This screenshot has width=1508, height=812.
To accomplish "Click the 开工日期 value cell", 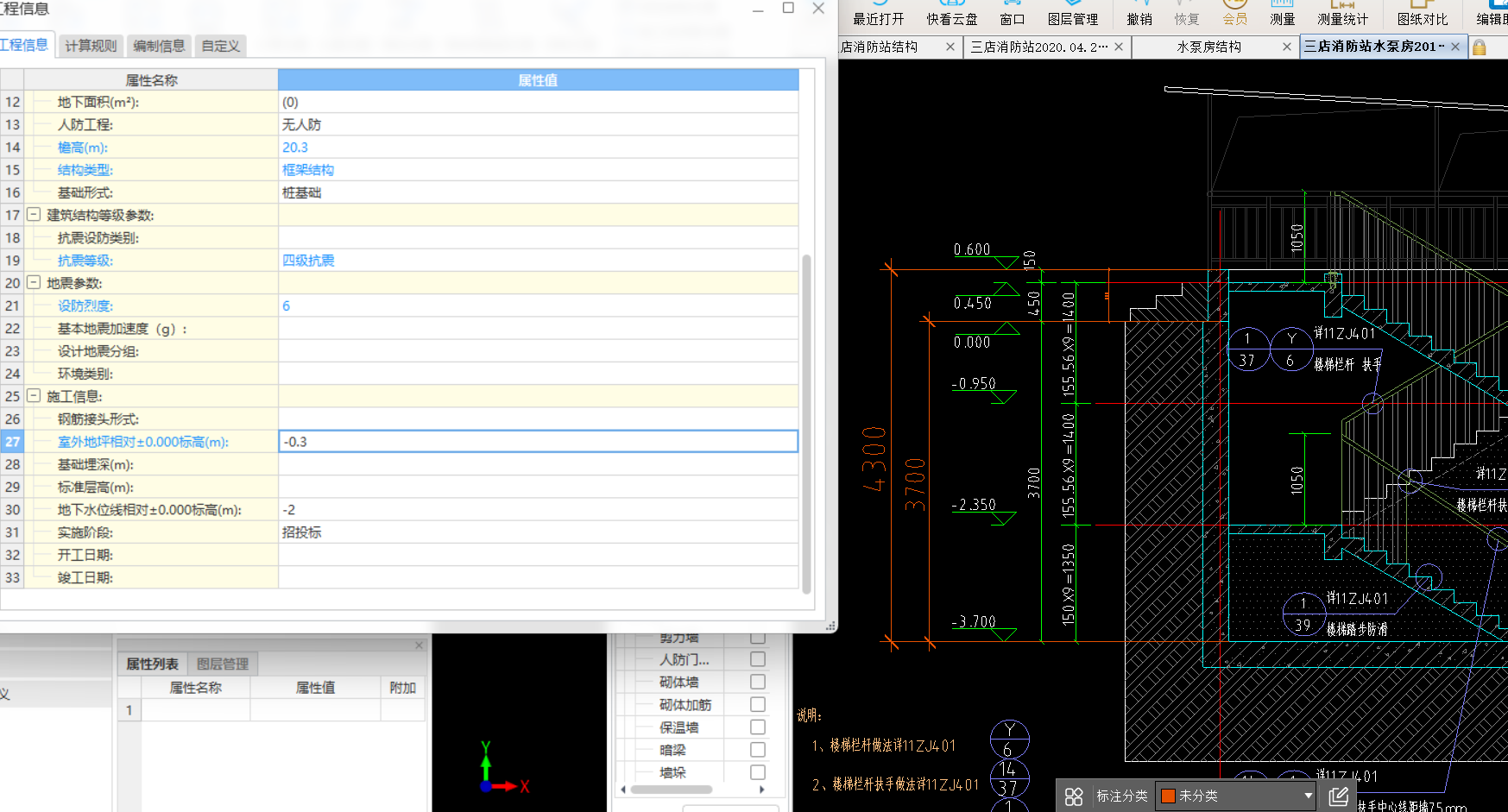I will [x=538, y=555].
